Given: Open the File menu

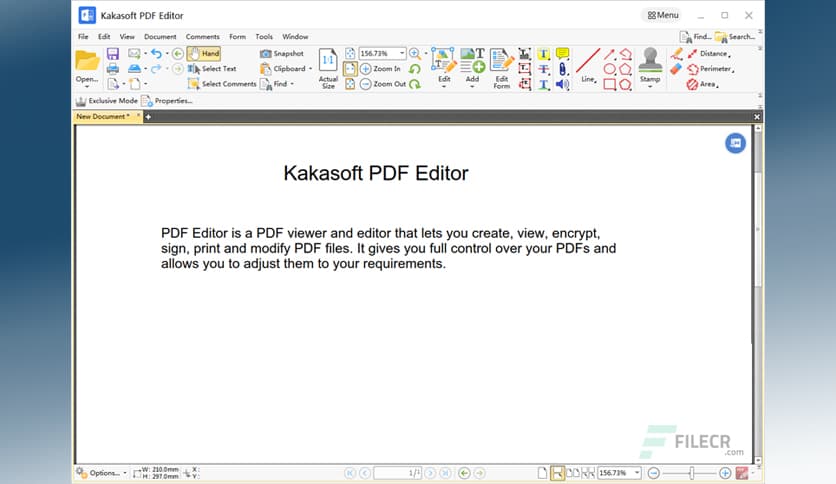Looking at the screenshot, I should point(83,37).
